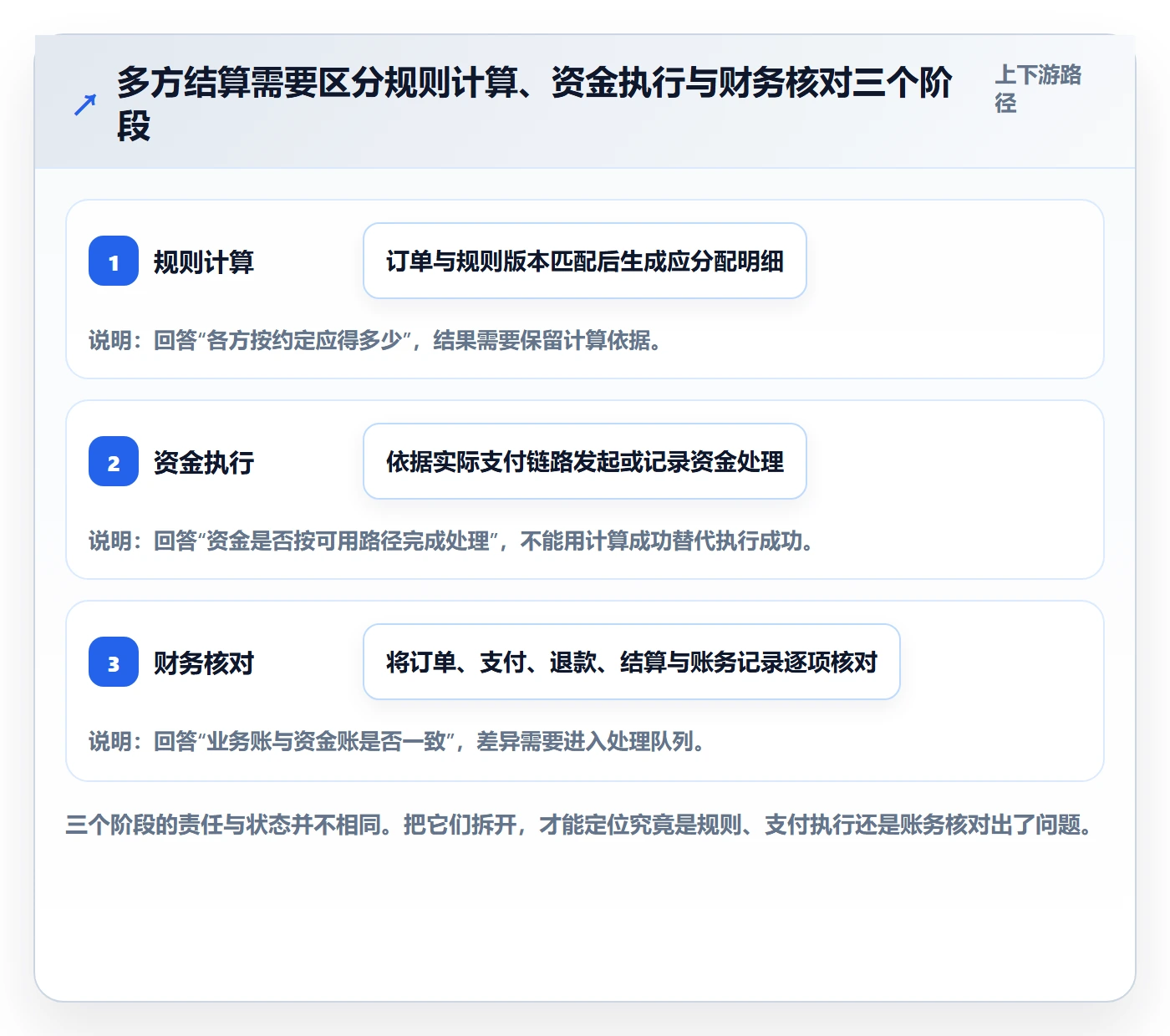Click the box 将订单、支付、退款、结算与账务记录逐项核对

[632, 663]
